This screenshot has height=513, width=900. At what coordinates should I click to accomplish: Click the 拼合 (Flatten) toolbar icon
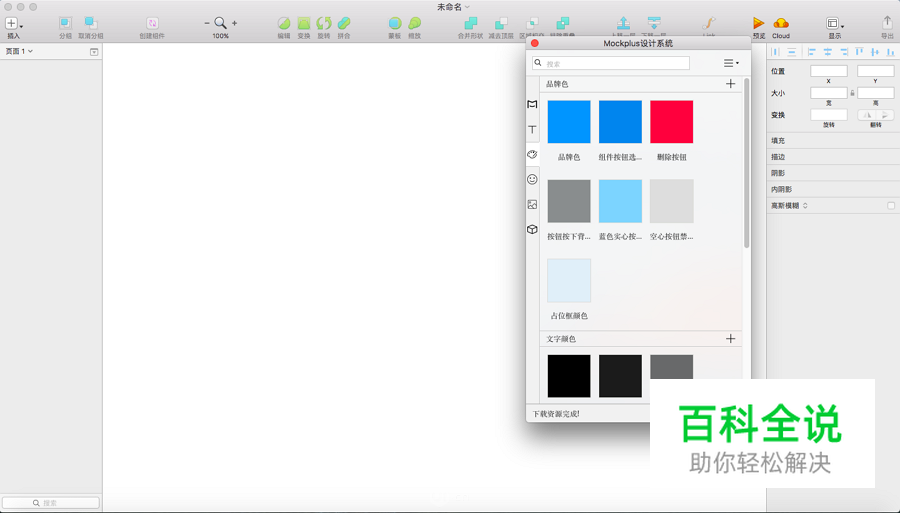(x=344, y=23)
